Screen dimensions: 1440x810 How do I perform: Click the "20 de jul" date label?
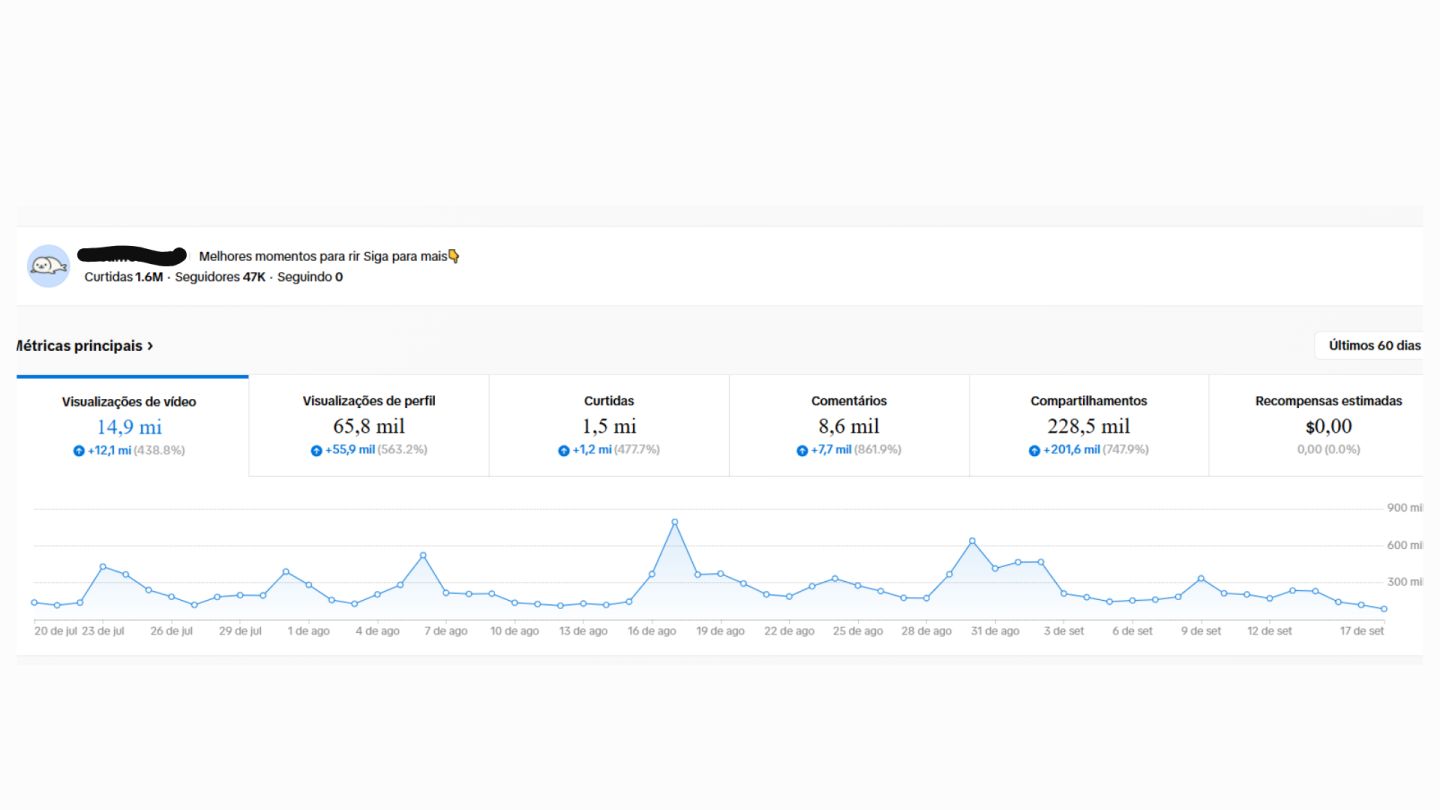pyautogui.click(x=56, y=631)
